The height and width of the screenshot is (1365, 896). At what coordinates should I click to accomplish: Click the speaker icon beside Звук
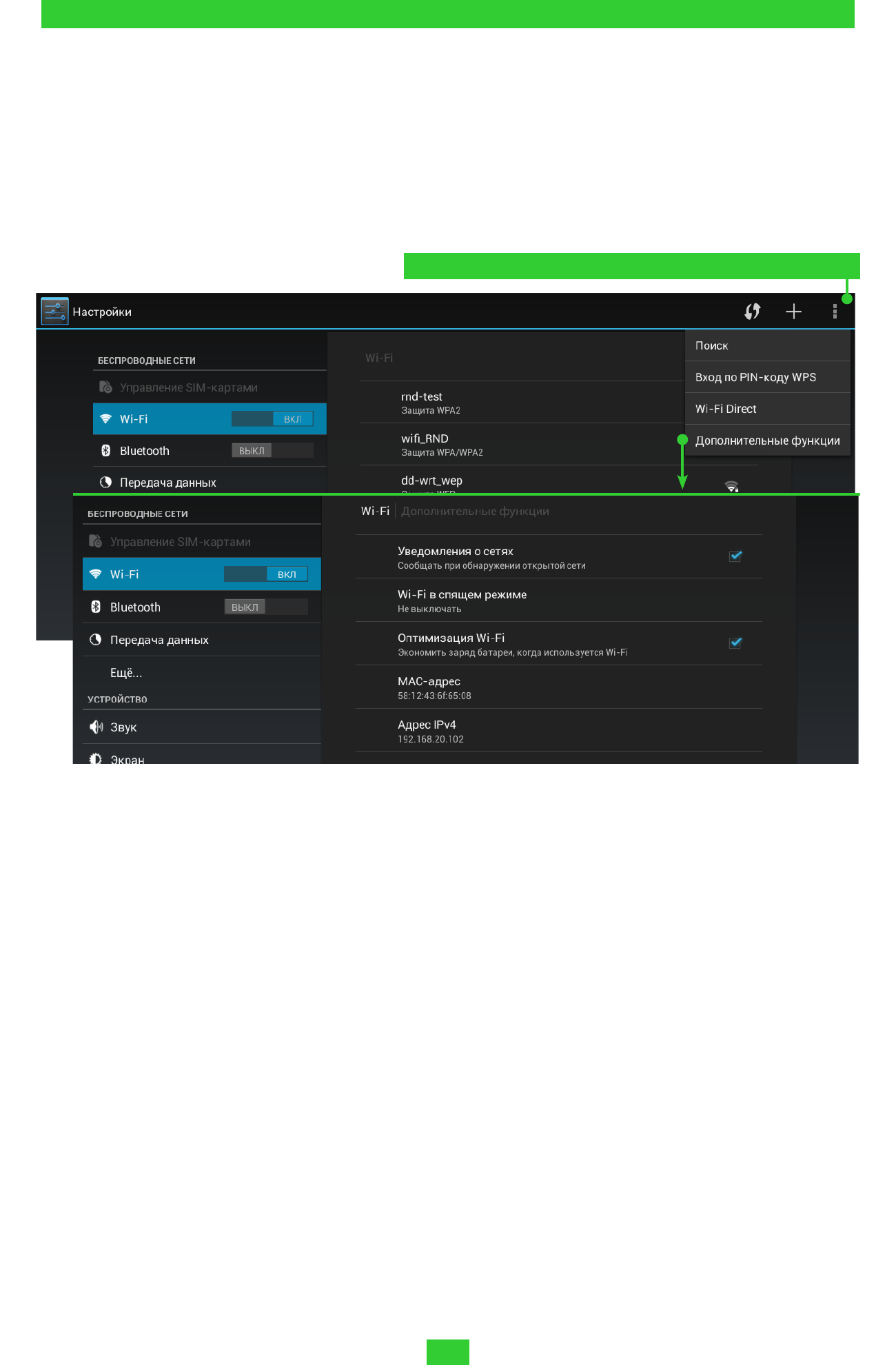click(x=96, y=727)
